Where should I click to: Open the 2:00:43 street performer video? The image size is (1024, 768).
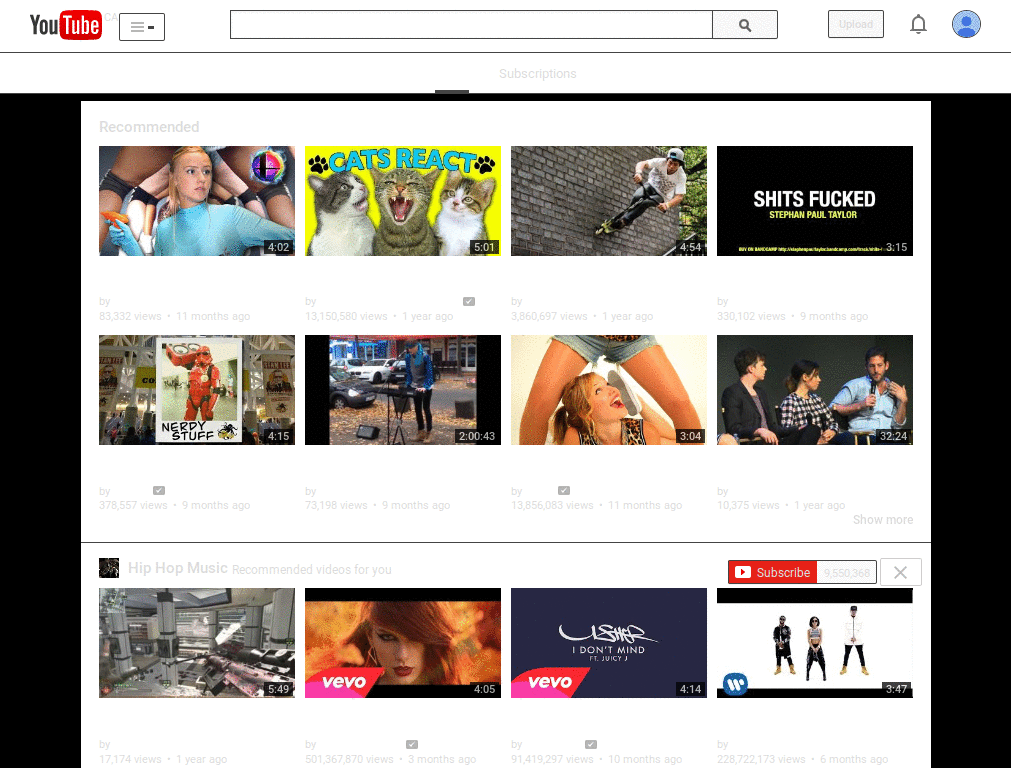tap(403, 390)
